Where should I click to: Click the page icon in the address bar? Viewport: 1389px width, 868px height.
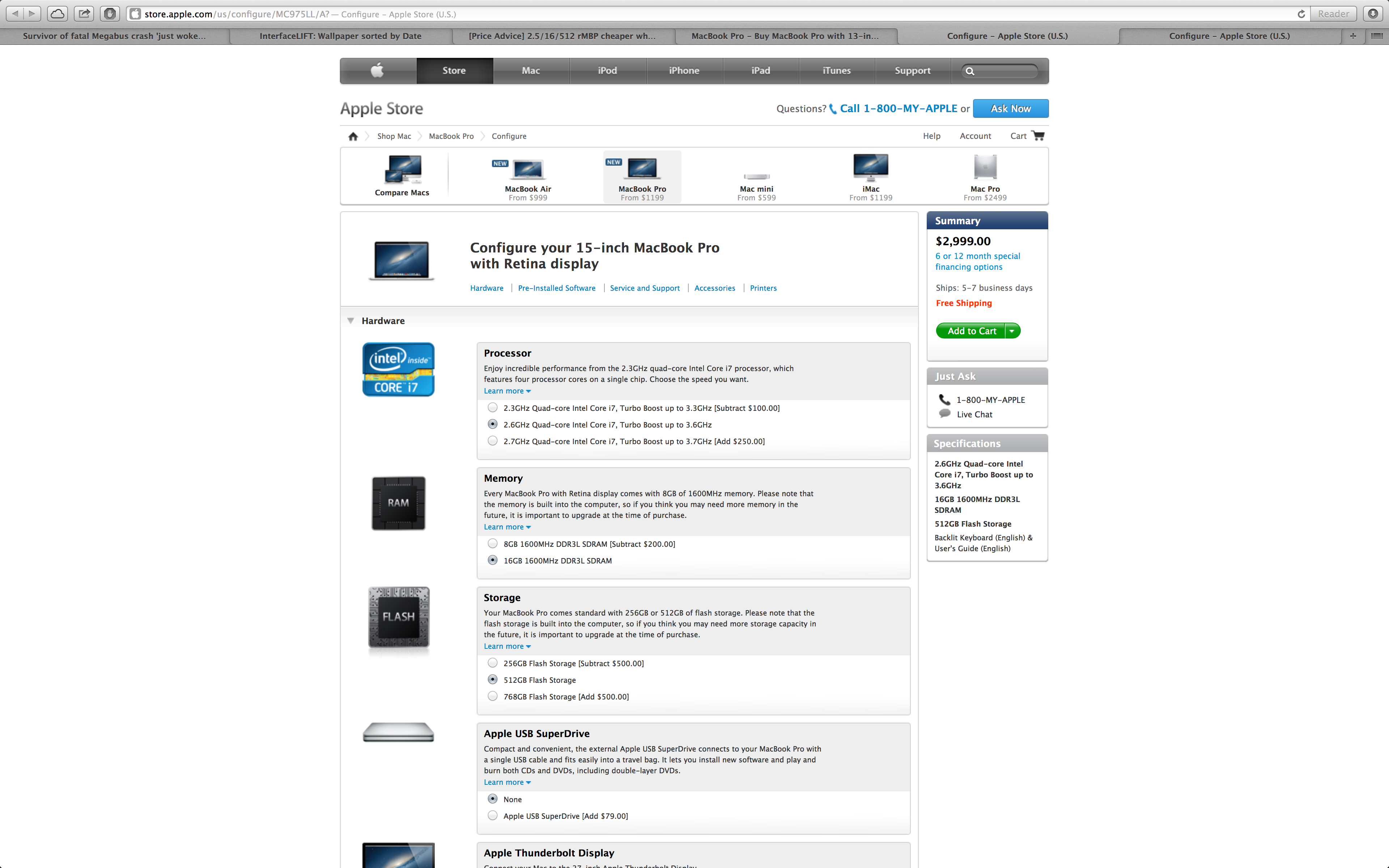pyautogui.click(x=135, y=14)
